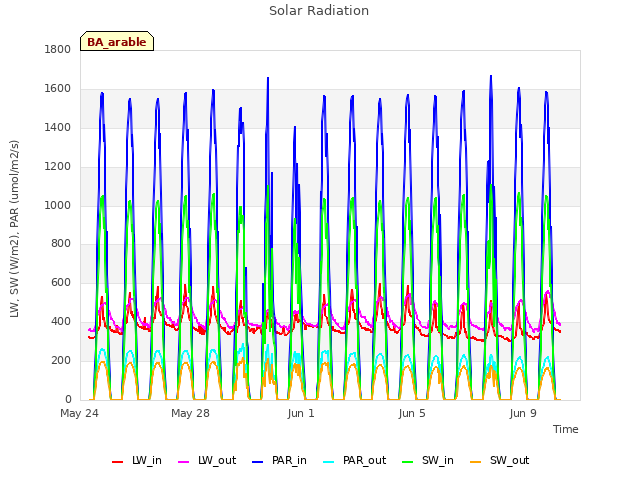Toggle LW_in series in the legend

tap(137, 460)
